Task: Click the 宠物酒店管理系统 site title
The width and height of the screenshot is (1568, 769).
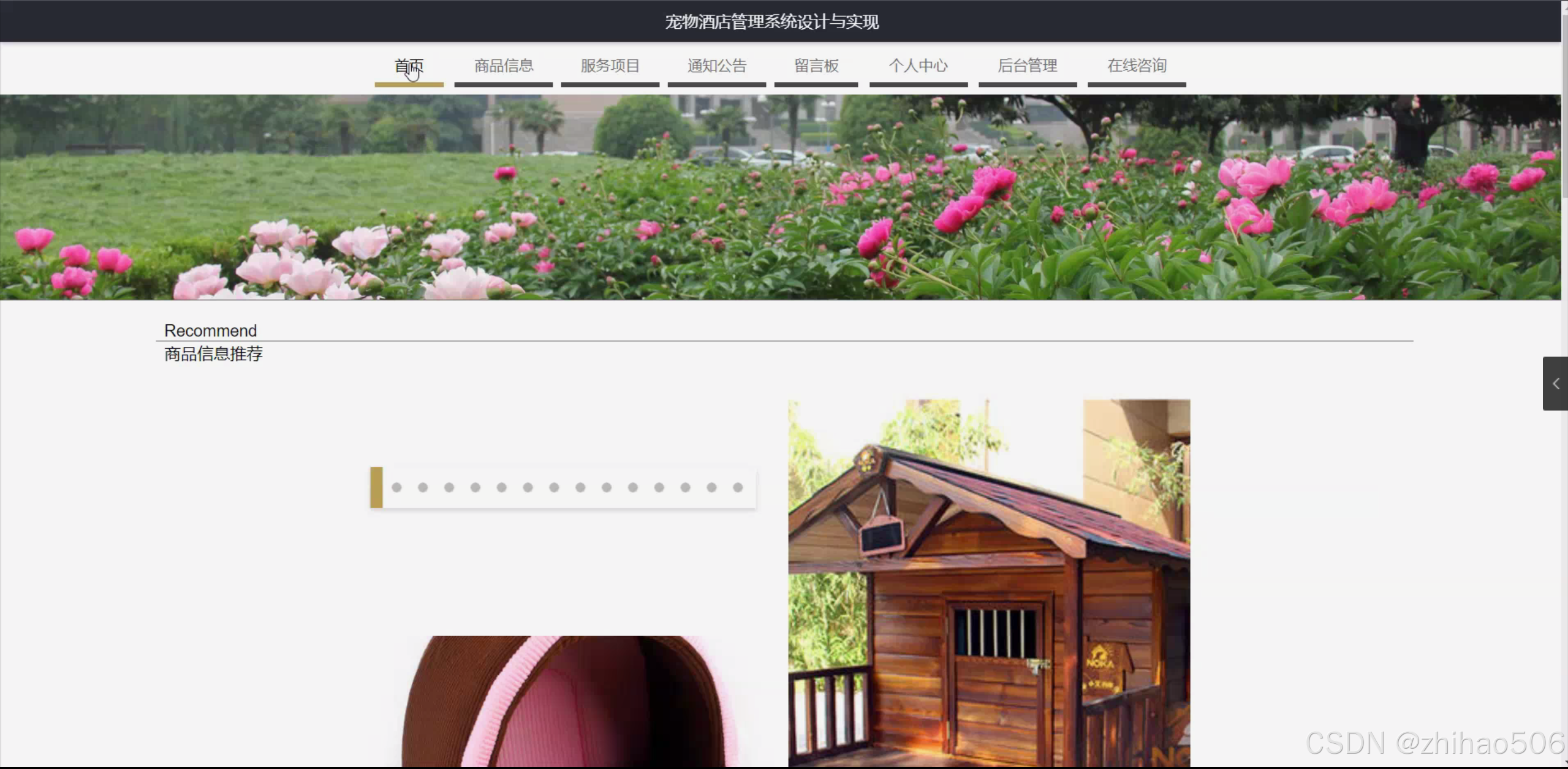Action: pos(771,22)
